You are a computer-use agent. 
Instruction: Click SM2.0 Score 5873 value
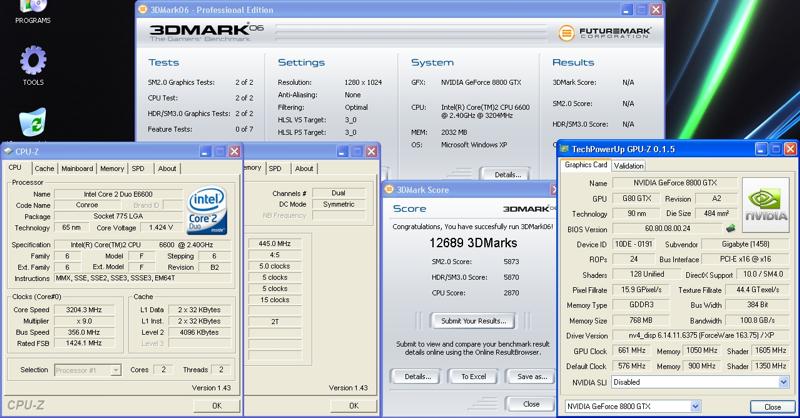[511, 261]
